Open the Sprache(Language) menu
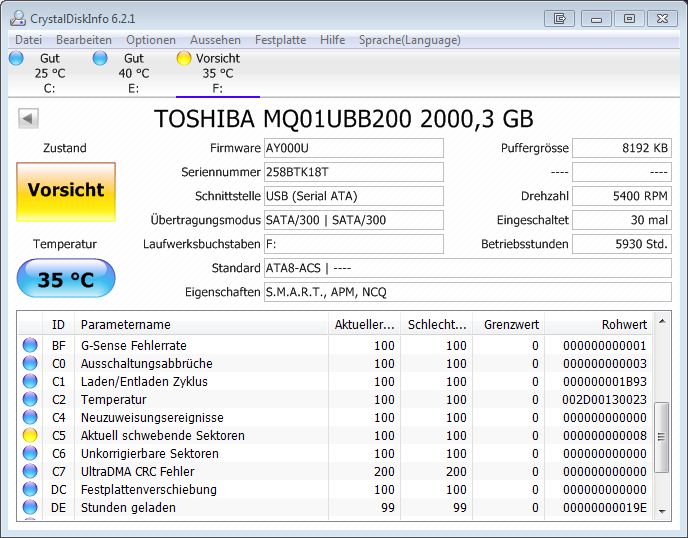This screenshot has width=688, height=538. (x=410, y=40)
